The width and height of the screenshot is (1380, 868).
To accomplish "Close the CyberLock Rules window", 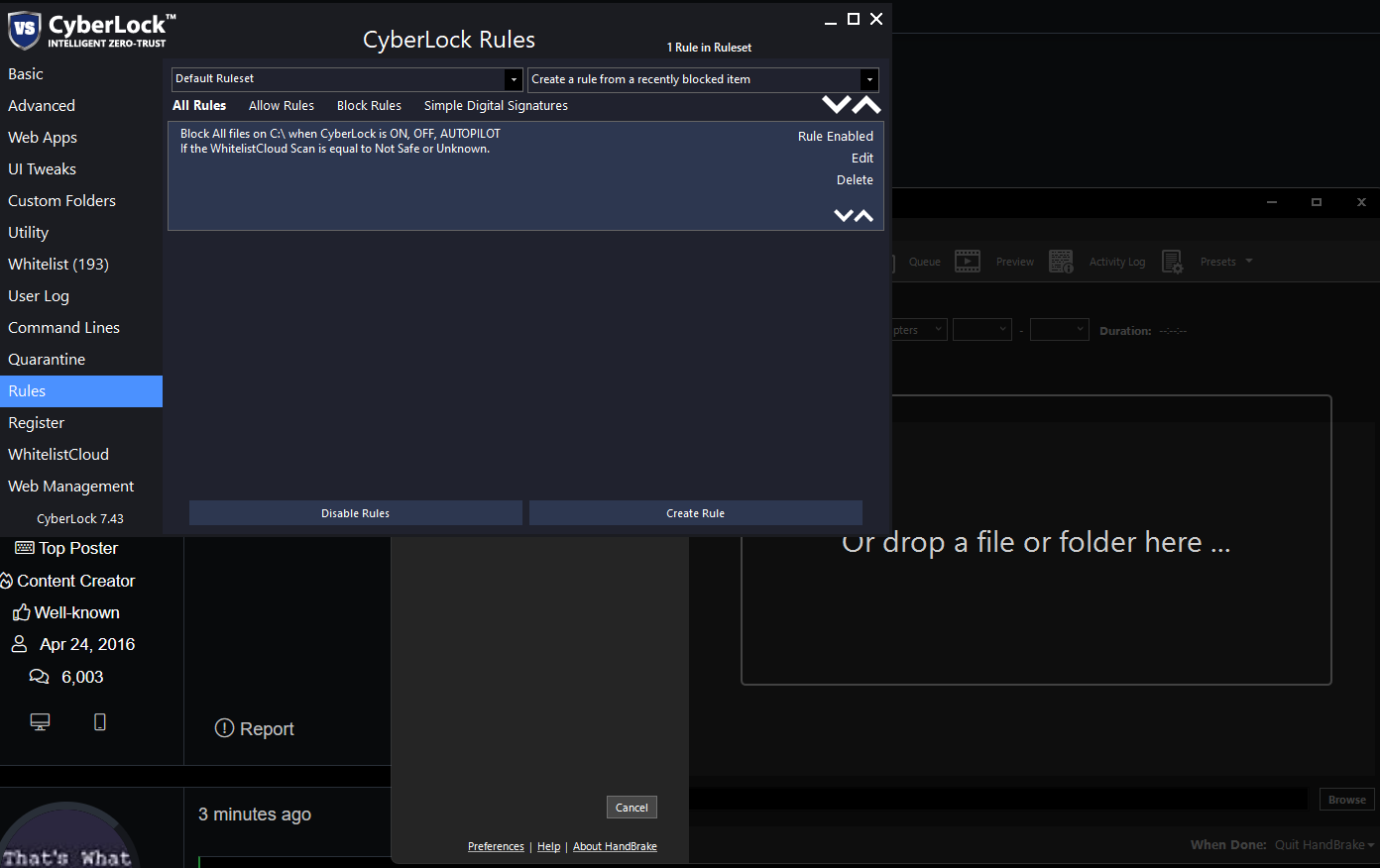I will [876, 19].
